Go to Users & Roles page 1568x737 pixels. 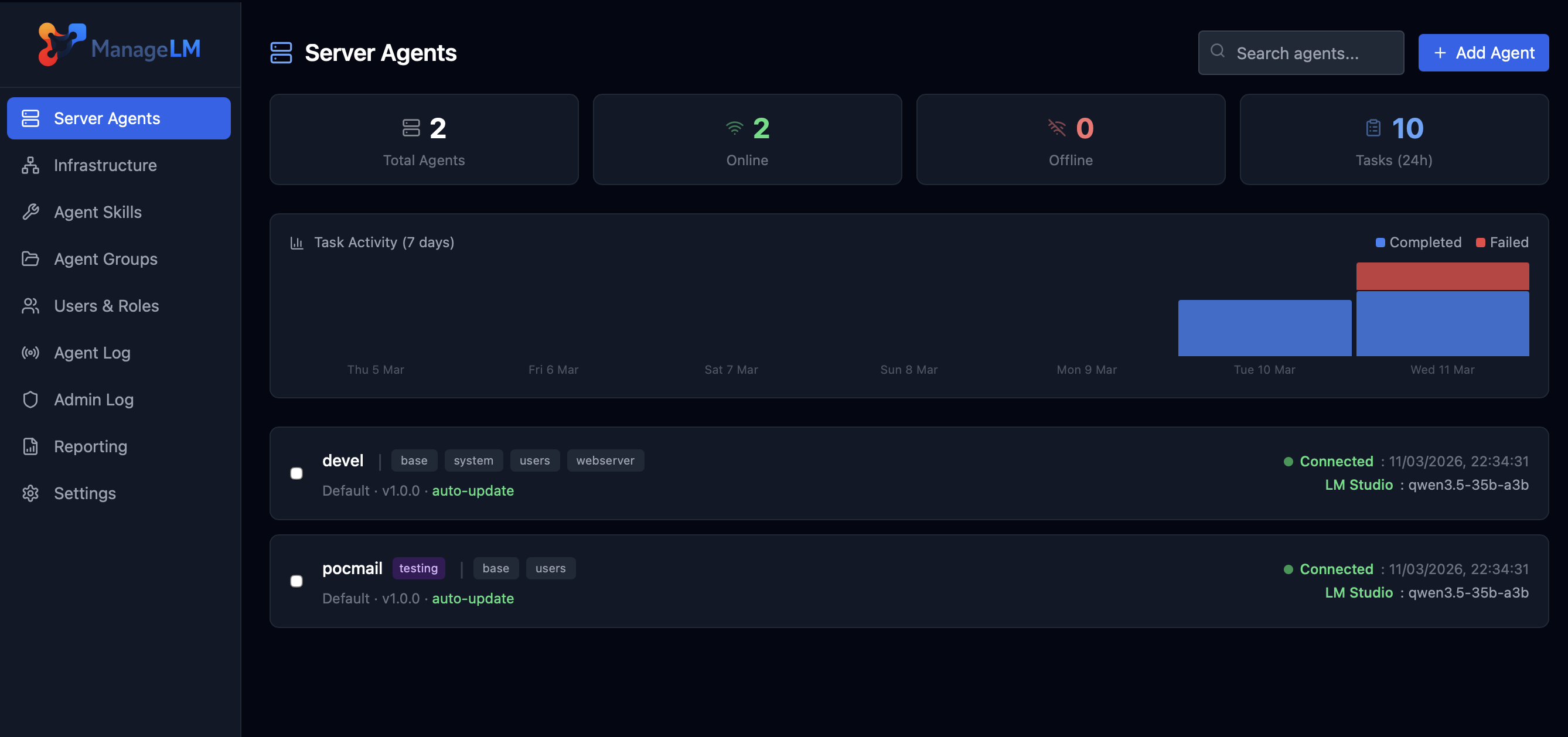[107, 305]
